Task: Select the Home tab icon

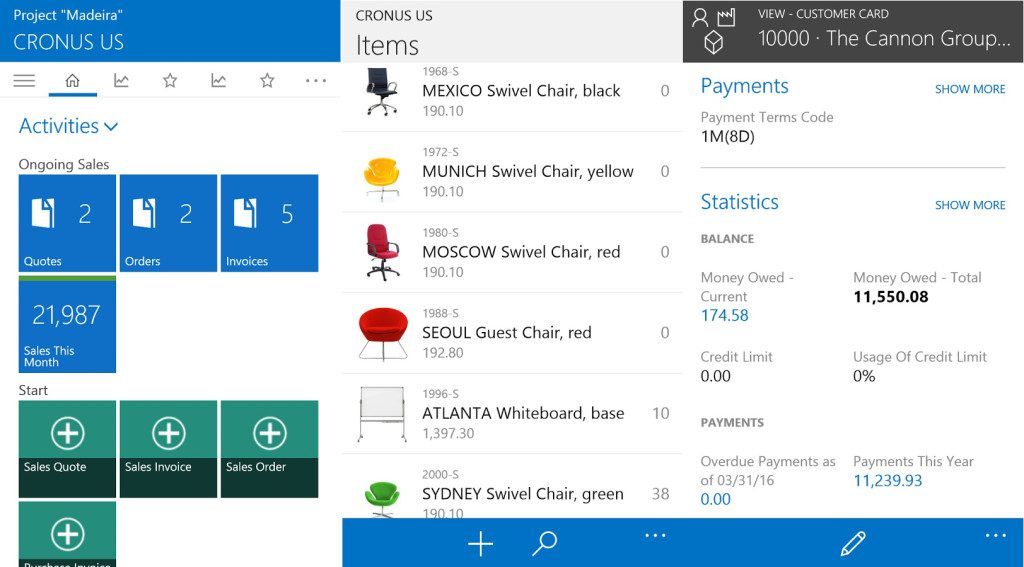Action: tap(72, 80)
